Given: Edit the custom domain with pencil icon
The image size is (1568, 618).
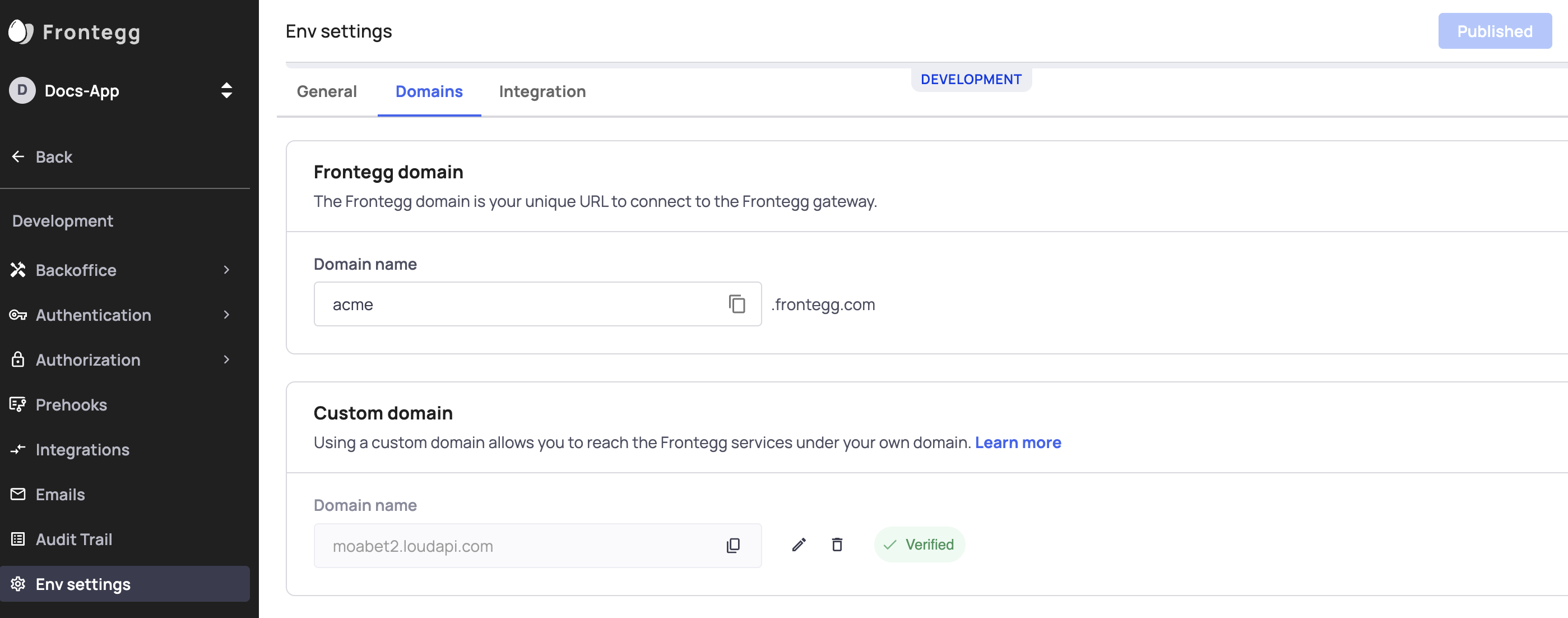Looking at the screenshot, I should click(x=799, y=545).
